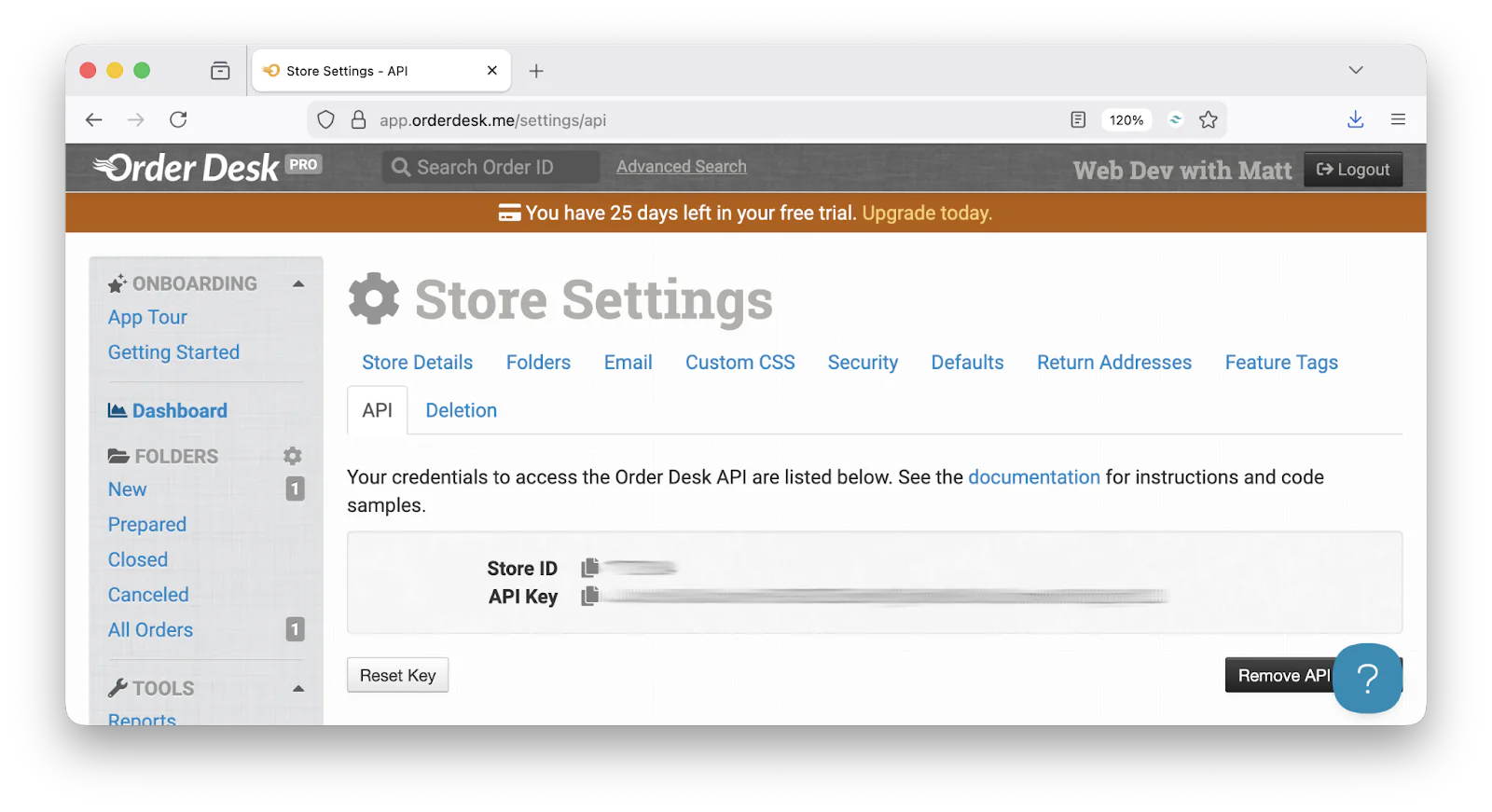Click the browser back arrow
This screenshot has height=812, width=1492.
coord(93,119)
